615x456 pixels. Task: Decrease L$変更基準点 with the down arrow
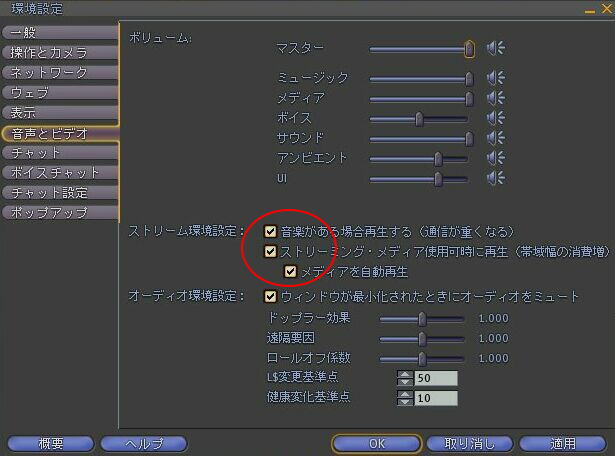[x=405, y=382]
